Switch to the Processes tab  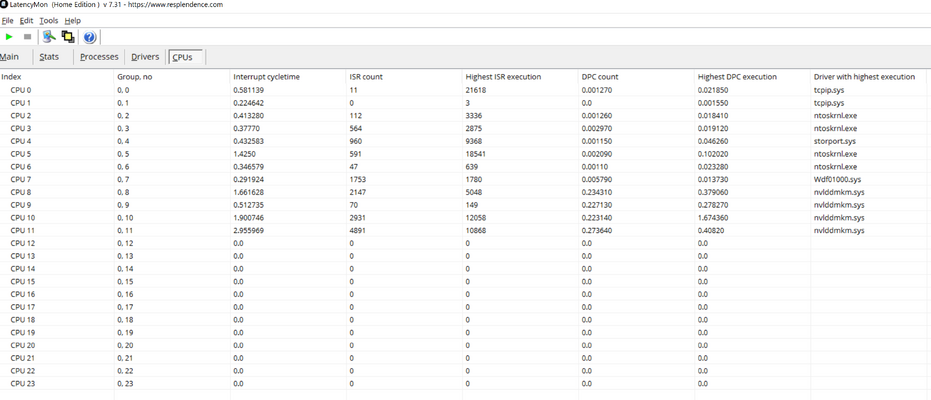click(x=99, y=57)
